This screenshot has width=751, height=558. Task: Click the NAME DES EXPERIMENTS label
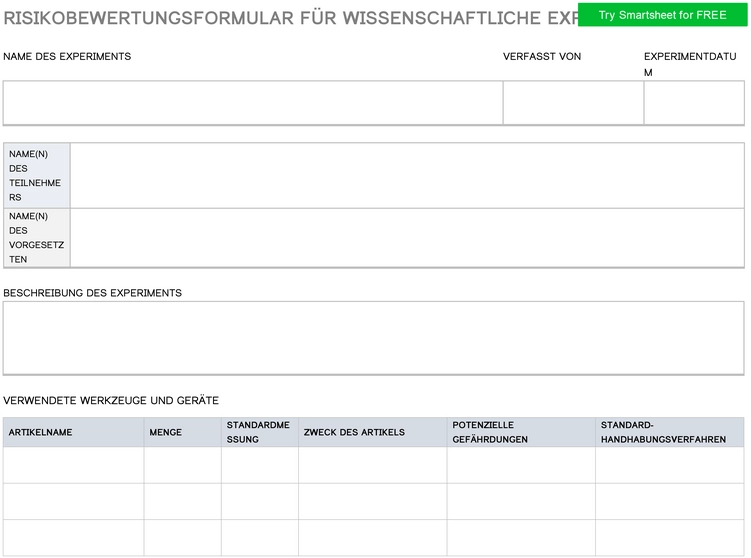coord(67,57)
